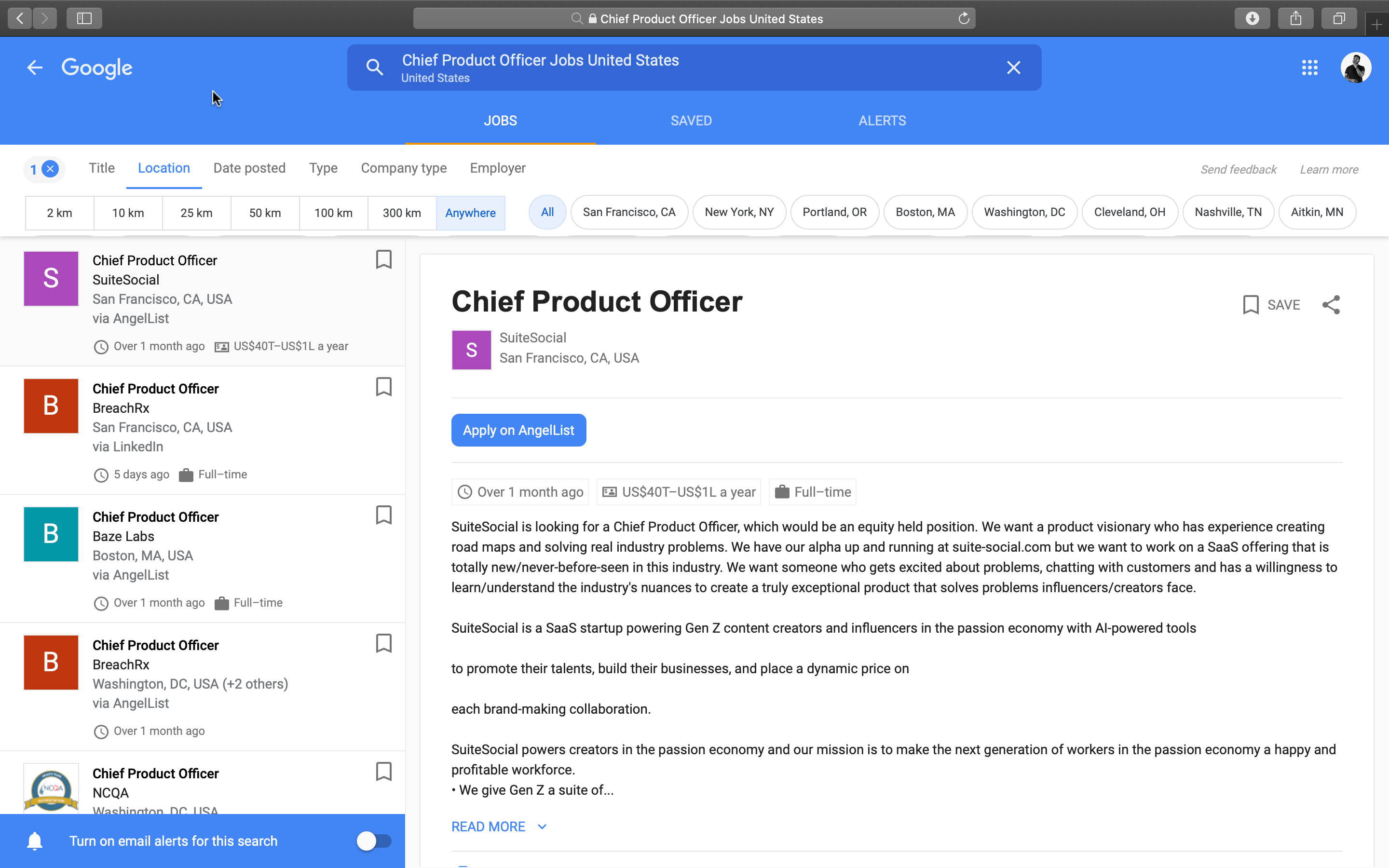1389x868 pixels.
Task: Bookmark the BreachRx Washington DC listing
Action: click(x=383, y=643)
